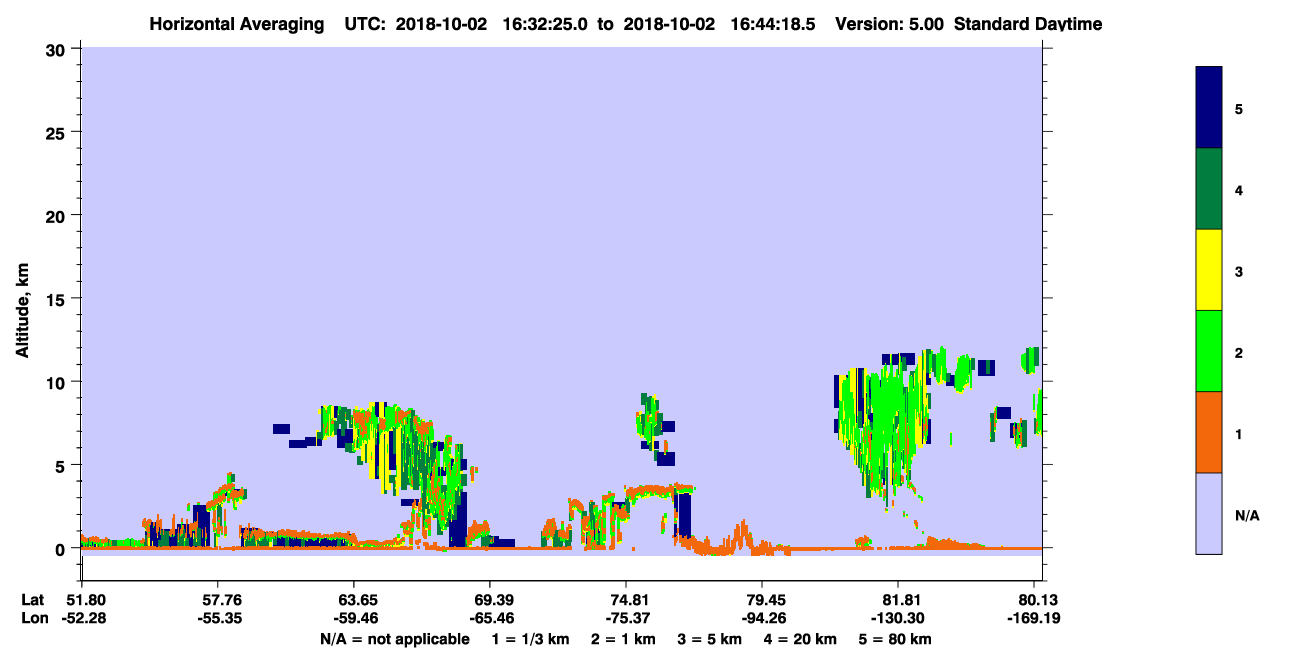1300x667 pixels.
Task: Click longitude value -59.46
Action: click(x=354, y=618)
